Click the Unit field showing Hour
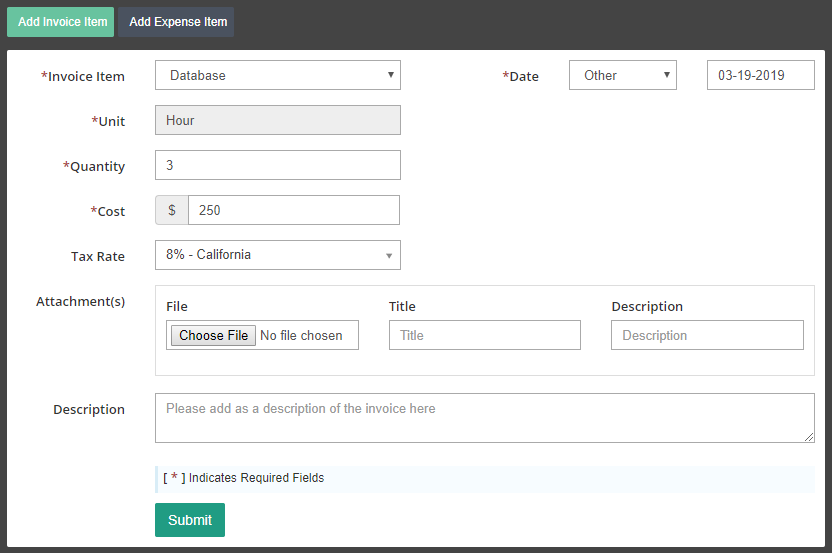832x553 pixels. tap(278, 120)
